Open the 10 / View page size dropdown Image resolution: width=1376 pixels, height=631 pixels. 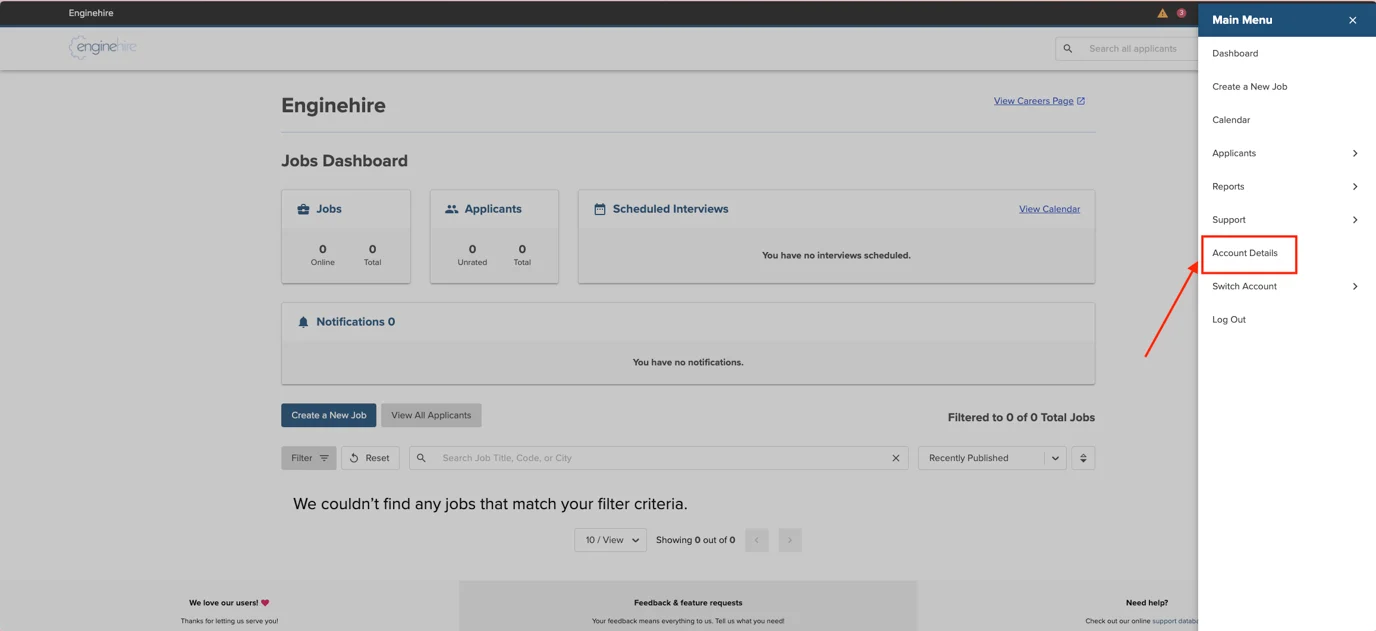[610, 540]
